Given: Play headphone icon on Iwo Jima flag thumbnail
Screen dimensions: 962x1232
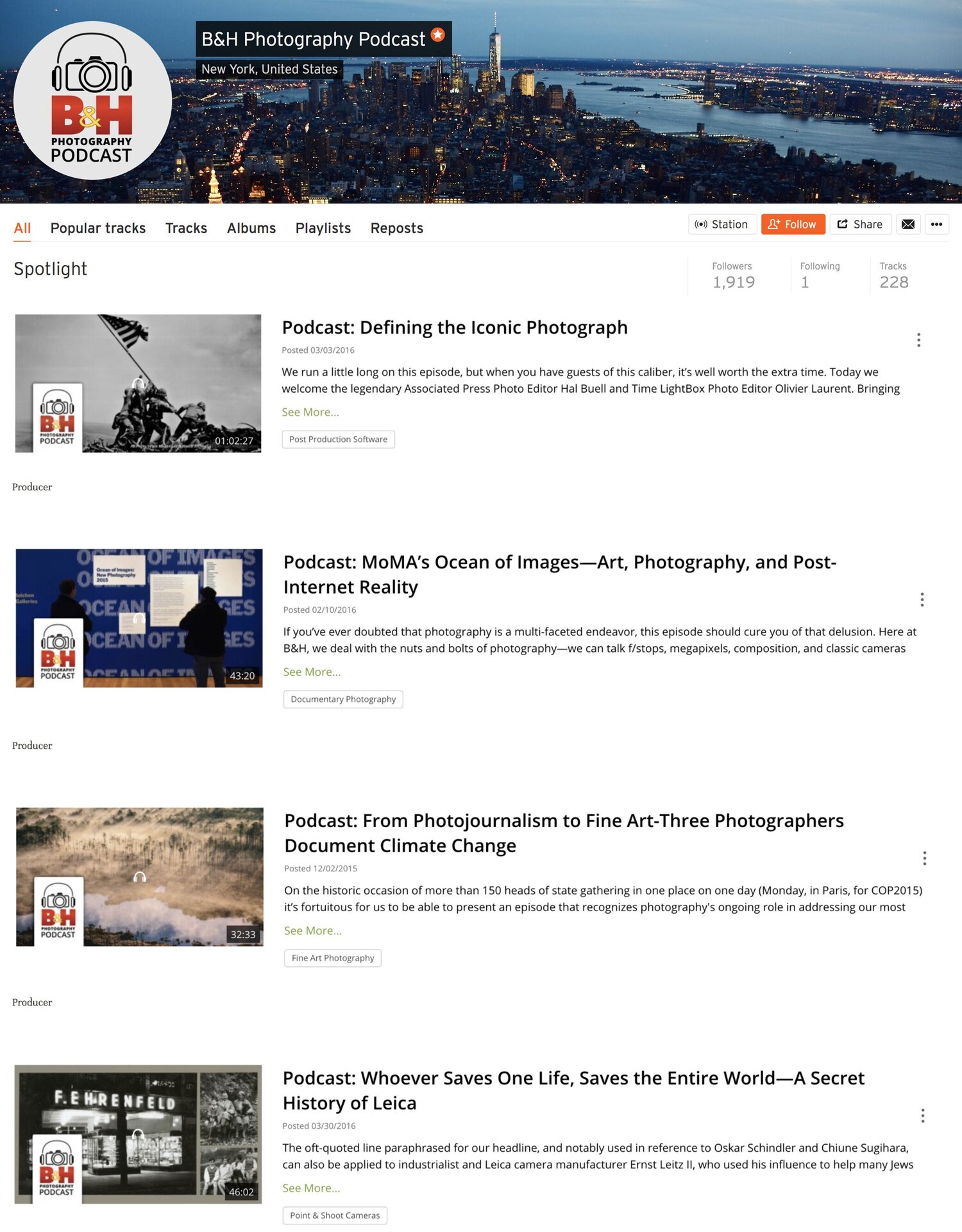Looking at the screenshot, I should coord(138,383).
